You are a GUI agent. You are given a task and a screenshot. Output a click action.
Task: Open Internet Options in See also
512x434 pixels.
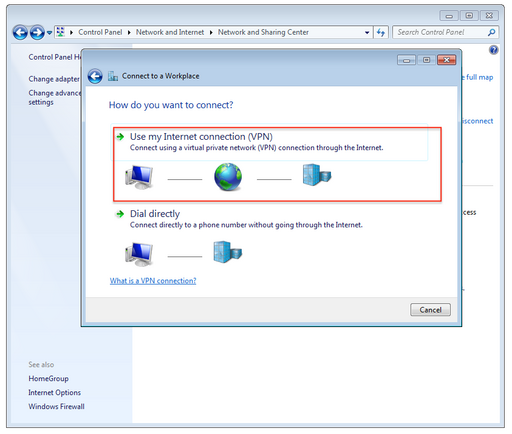[55, 393]
